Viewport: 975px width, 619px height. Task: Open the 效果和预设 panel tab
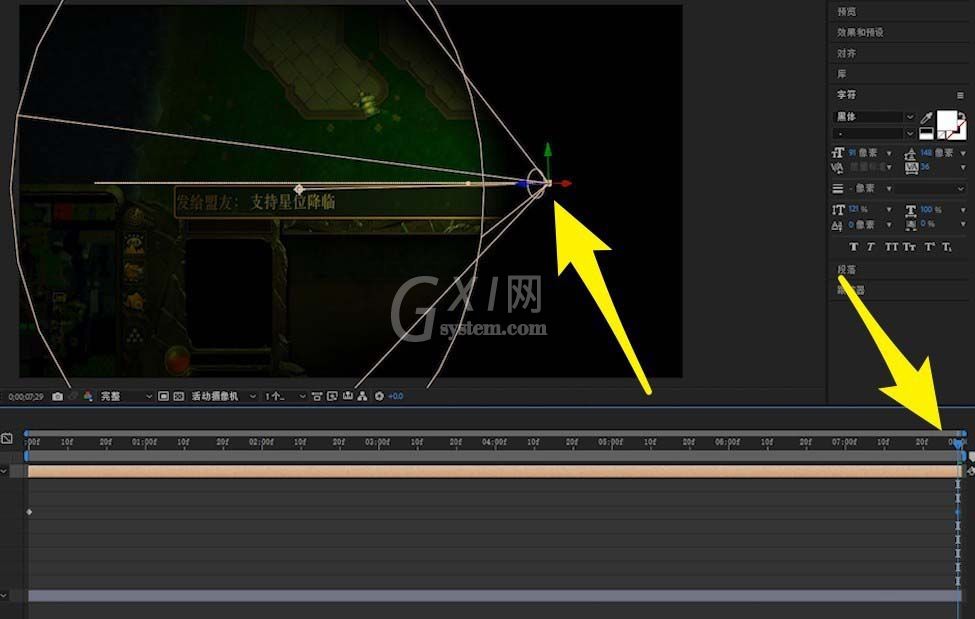pos(860,32)
